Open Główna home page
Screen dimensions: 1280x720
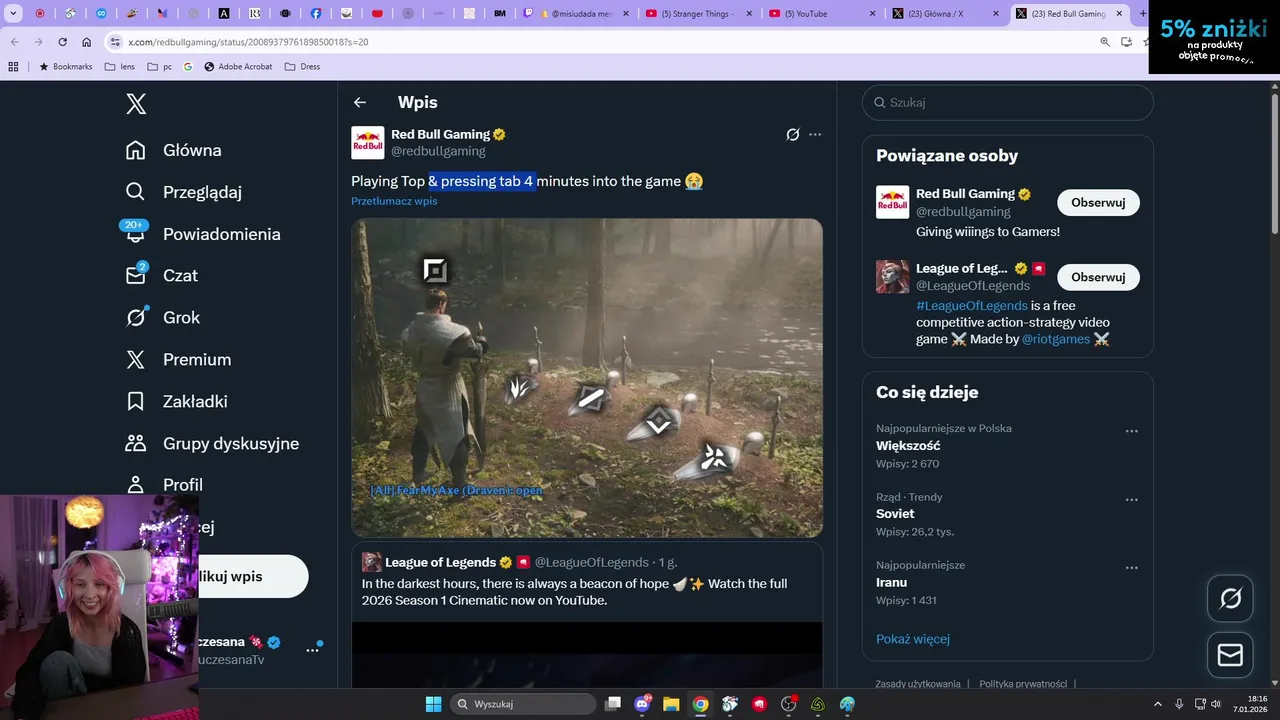coord(174,150)
